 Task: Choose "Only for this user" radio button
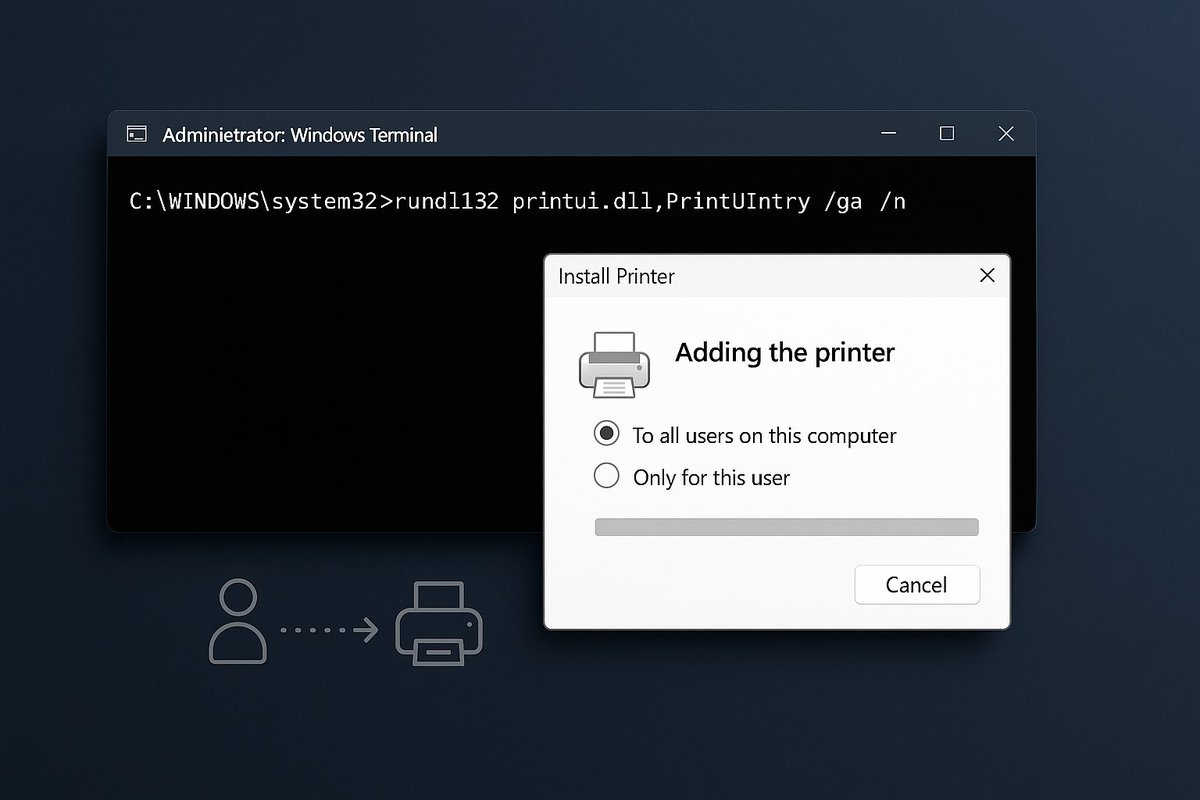606,476
